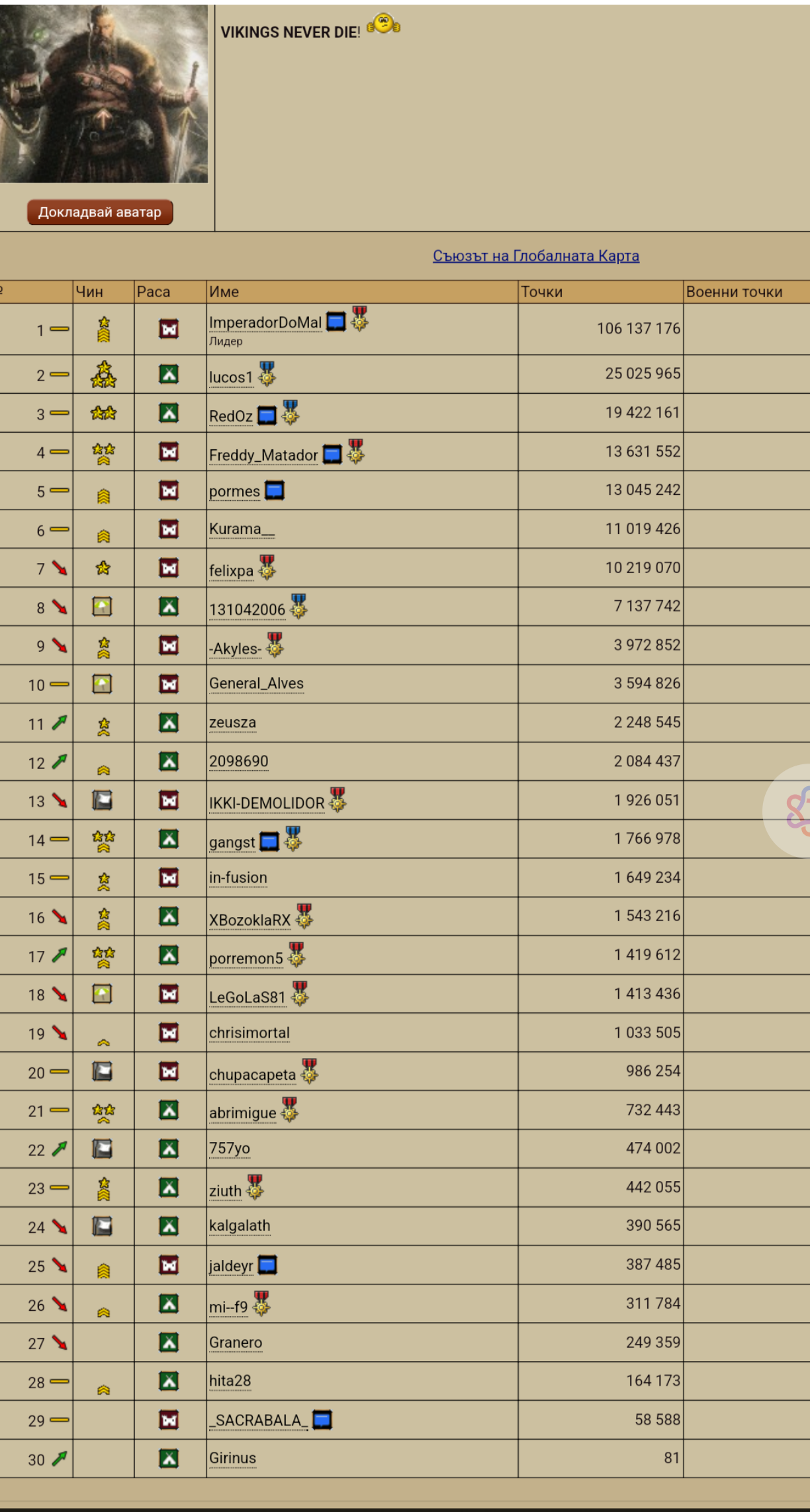The image size is (810, 1512).
Task: Click the medal icon beside Freddy_Matador
Action: 355,451
